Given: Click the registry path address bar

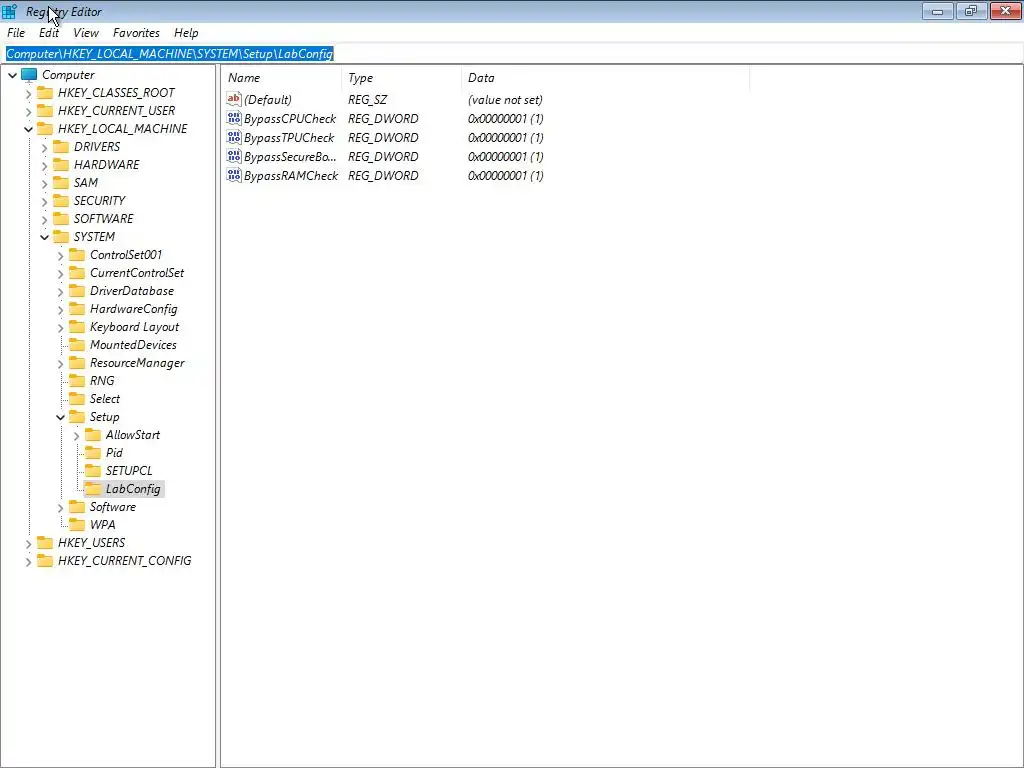Looking at the screenshot, I should point(512,54).
